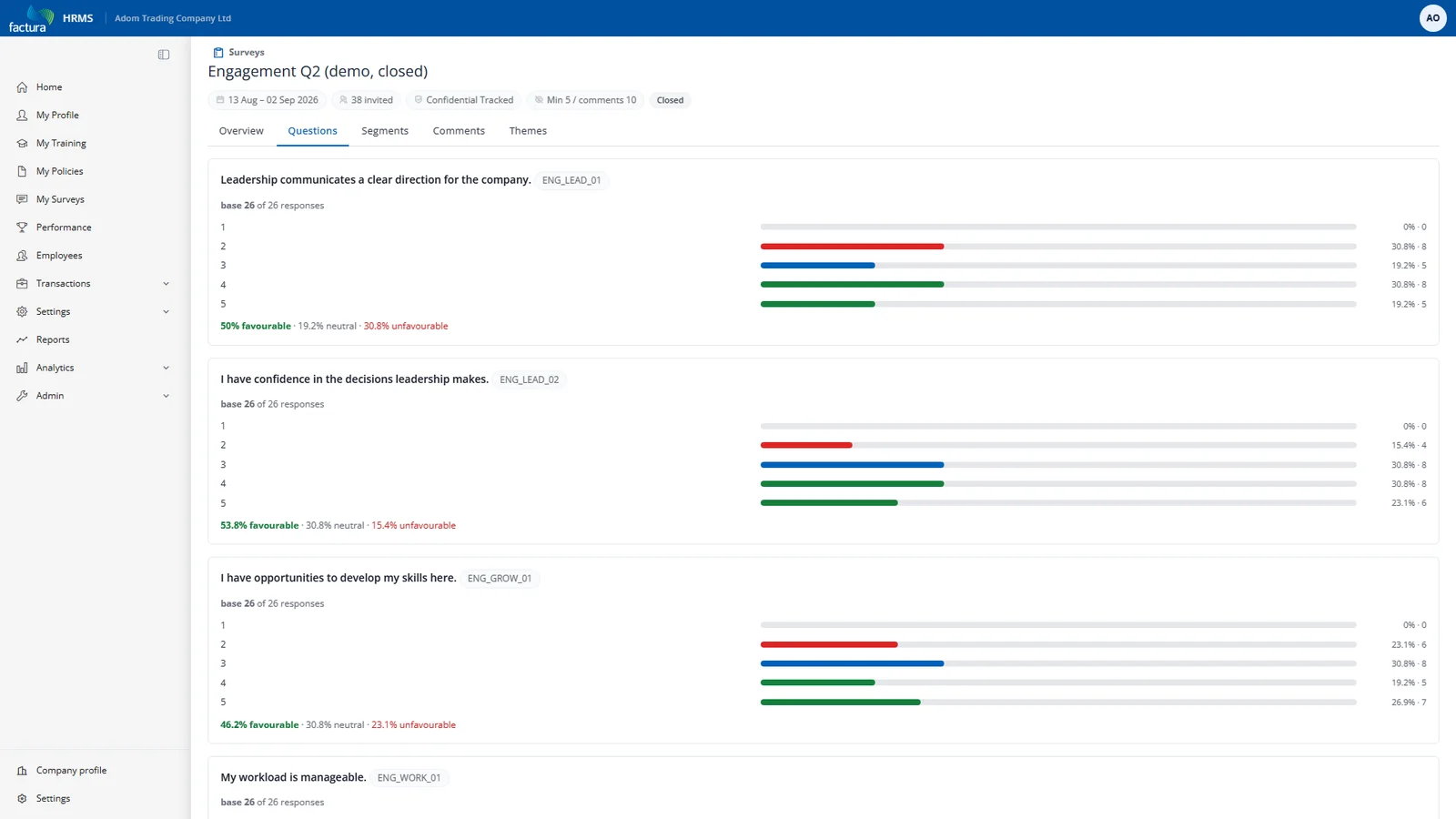Go to the Reports page
The width and height of the screenshot is (1456, 819).
(x=53, y=340)
